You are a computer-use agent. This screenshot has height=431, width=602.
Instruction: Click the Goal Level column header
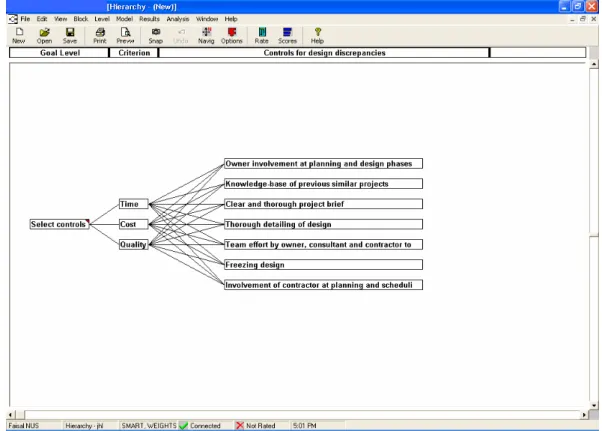click(x=60, y=53)
